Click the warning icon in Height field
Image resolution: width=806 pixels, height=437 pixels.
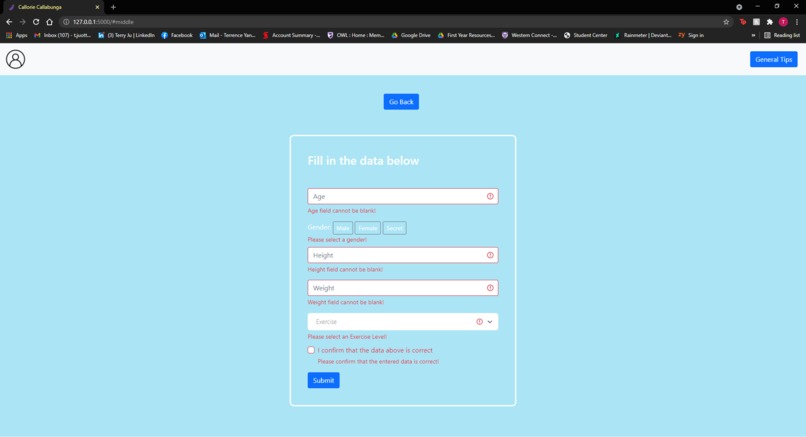pos(490,255)
